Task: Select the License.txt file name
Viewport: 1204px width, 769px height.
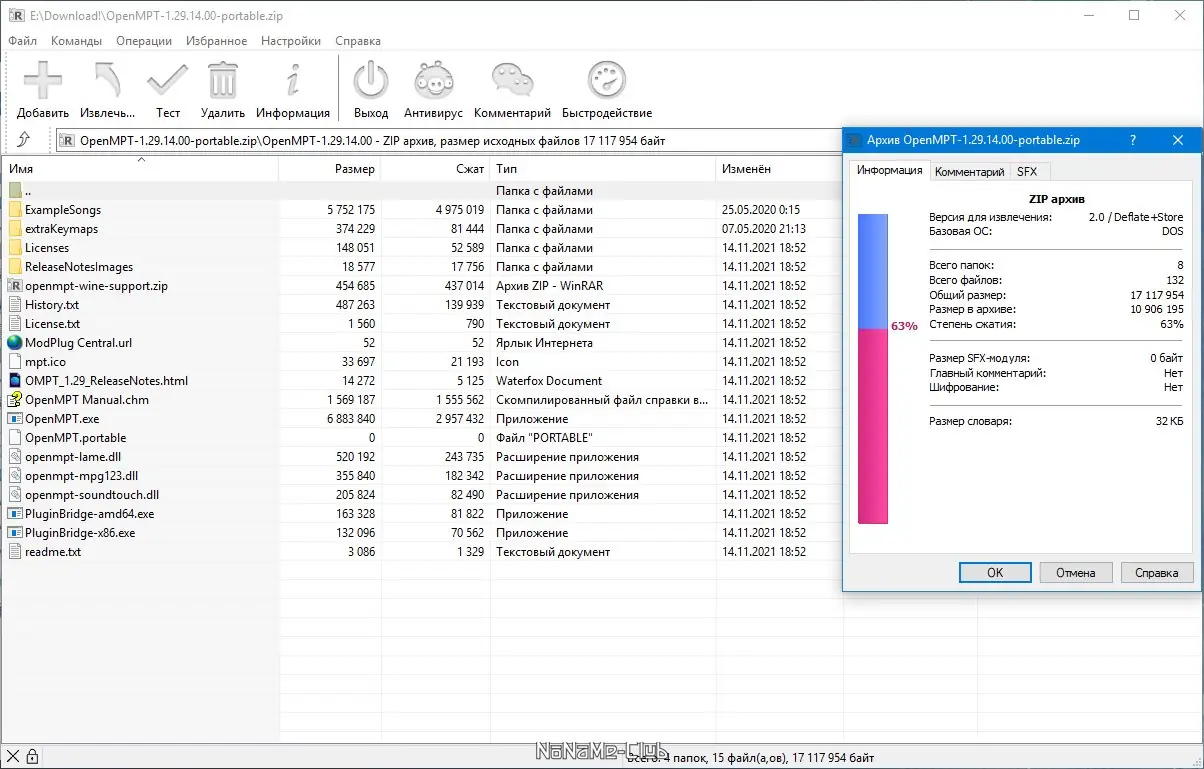Action: pos(52,324)
